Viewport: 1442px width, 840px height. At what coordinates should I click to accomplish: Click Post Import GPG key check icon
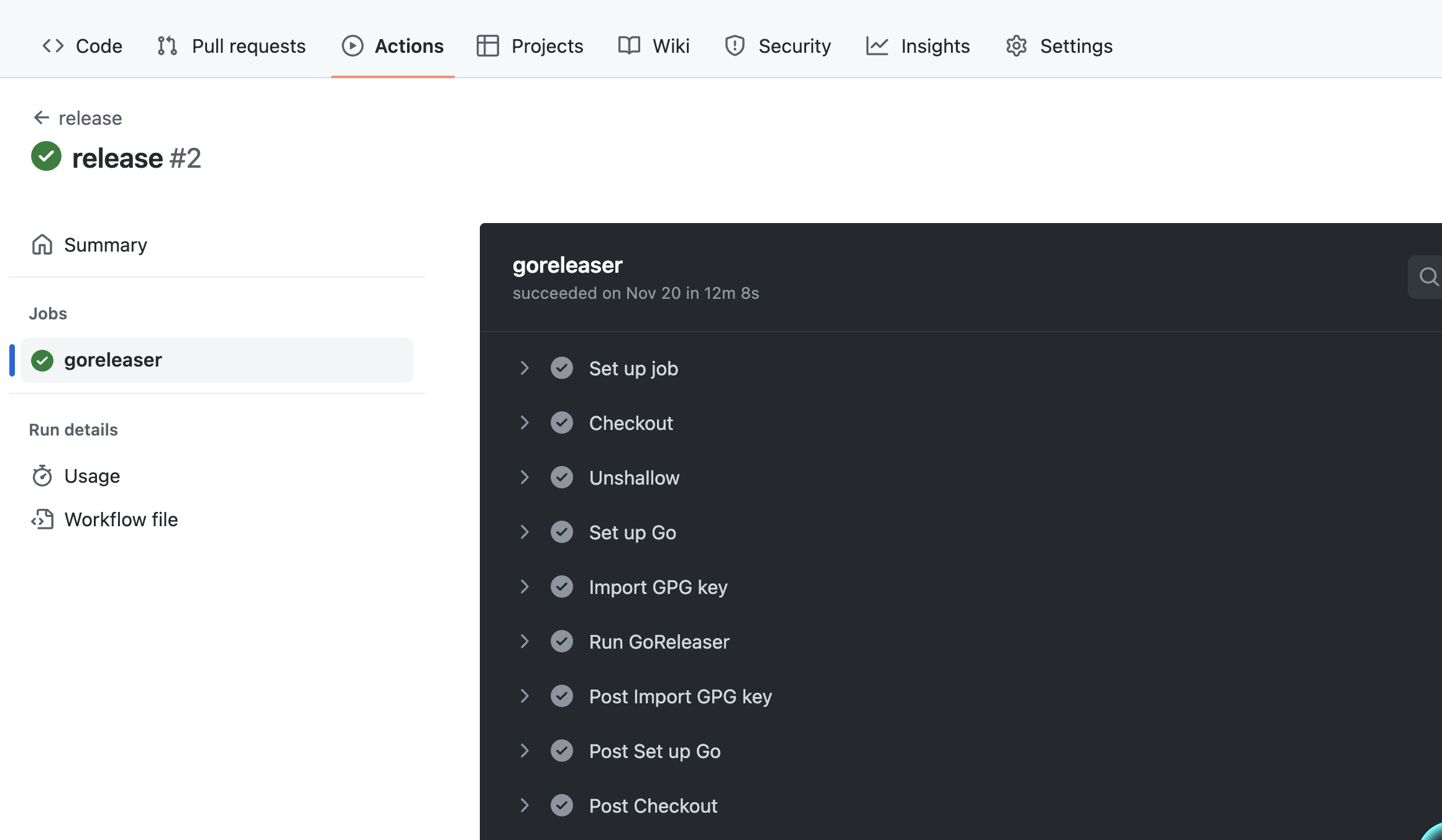[x=562, y=696]
